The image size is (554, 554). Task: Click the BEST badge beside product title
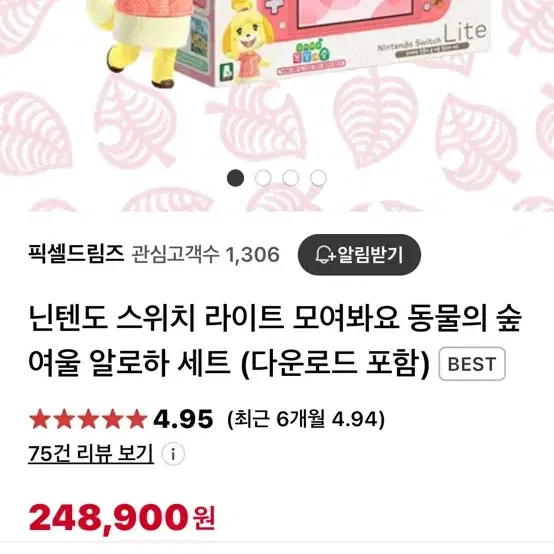[x=472, y=364]
